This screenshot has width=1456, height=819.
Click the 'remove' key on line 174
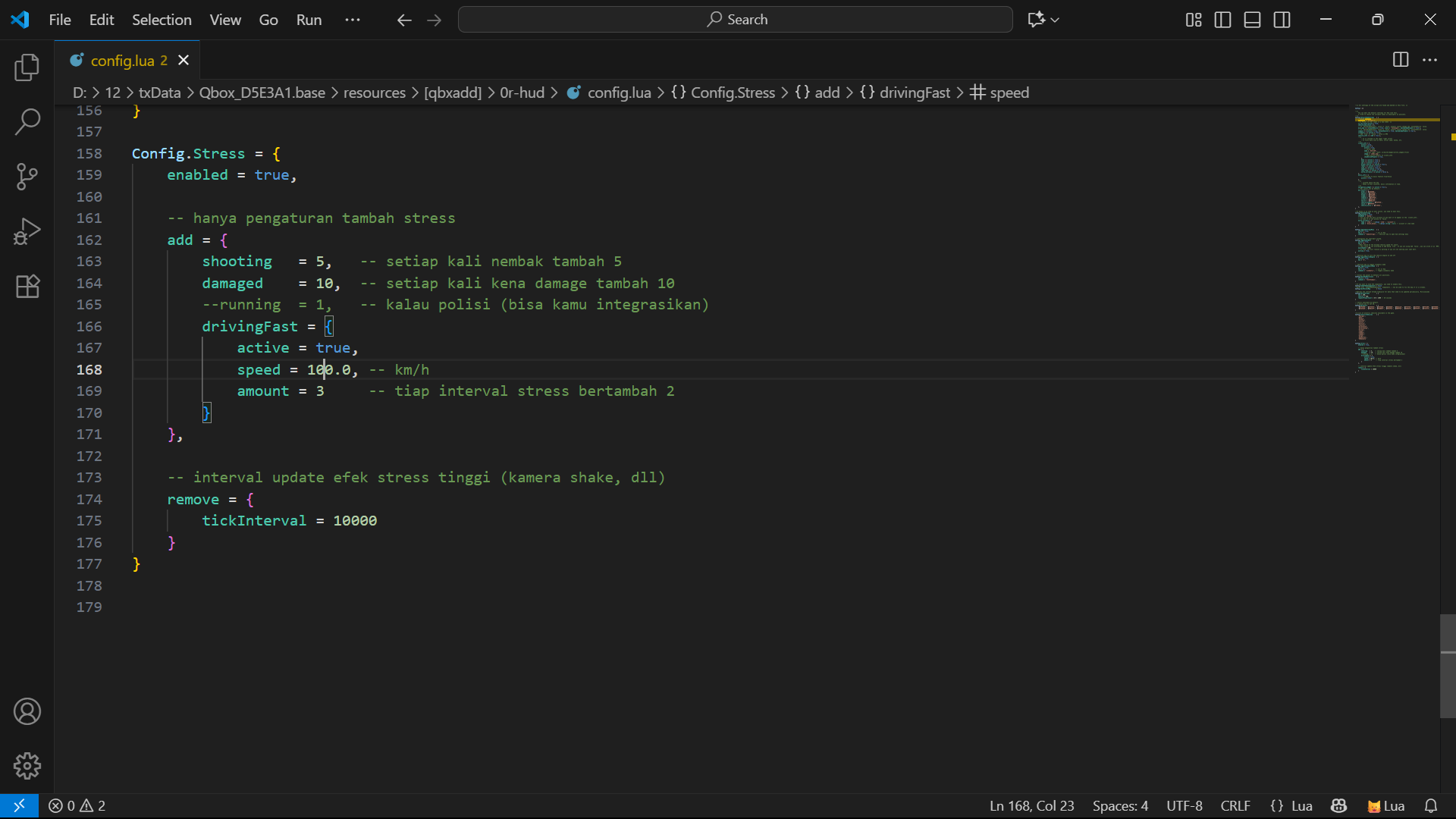pyautogui.click(x=193, y=499)
